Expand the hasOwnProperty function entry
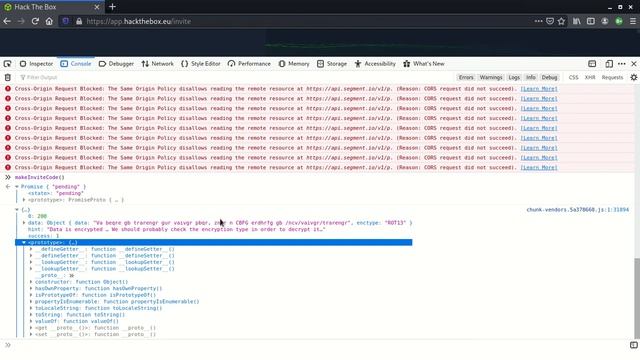 click(x=31, y=289)
